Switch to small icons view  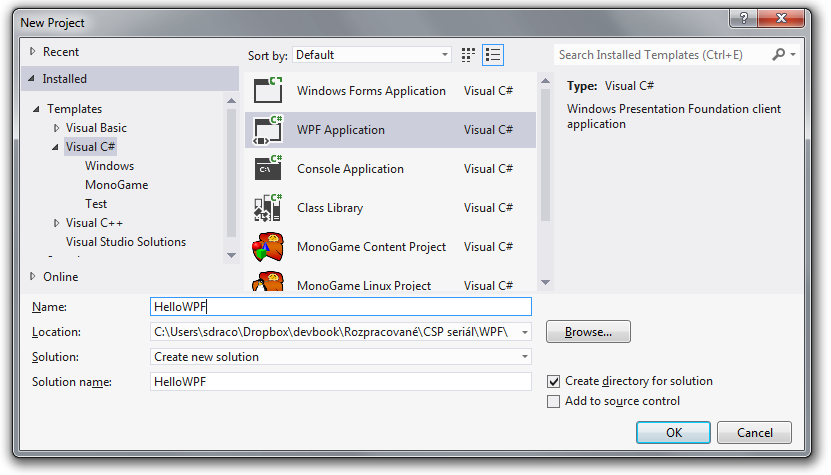(x=468, y=55)
